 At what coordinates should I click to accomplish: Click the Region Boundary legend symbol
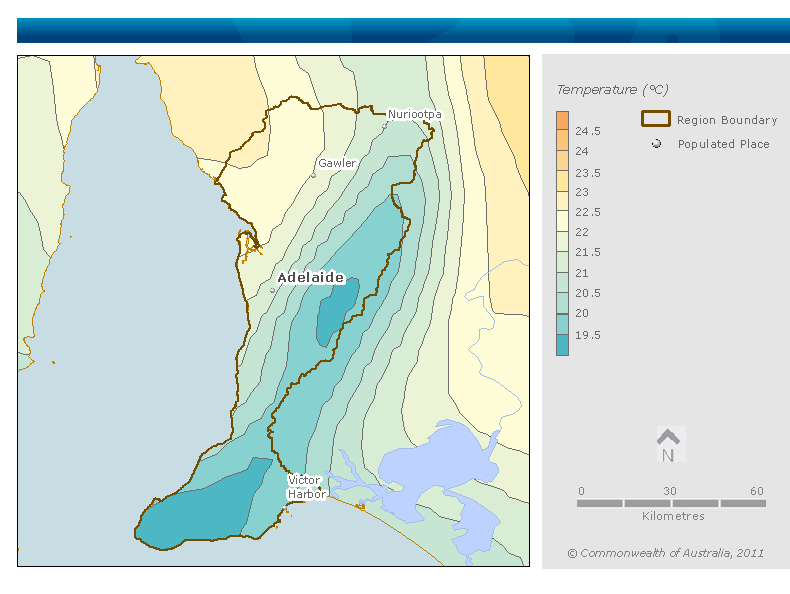click(655, 119)
